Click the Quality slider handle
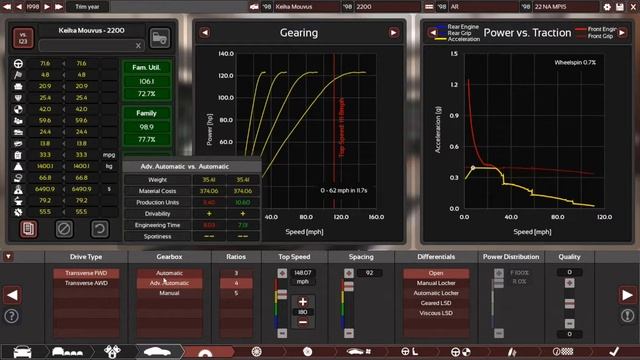The height and width of the screenshot is (360, 640). click(x=569, y=303)
